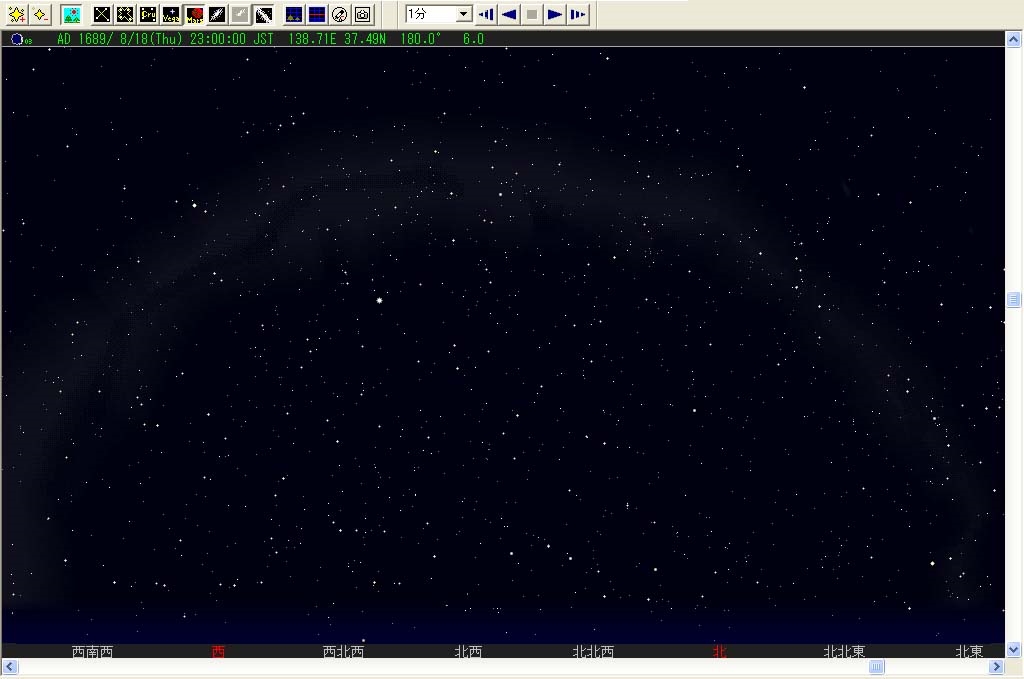Toggle the galaxy/nebula display icon
Image resolution: width=1024 pixels, height=679 pixels.
[x=217, y=14]
